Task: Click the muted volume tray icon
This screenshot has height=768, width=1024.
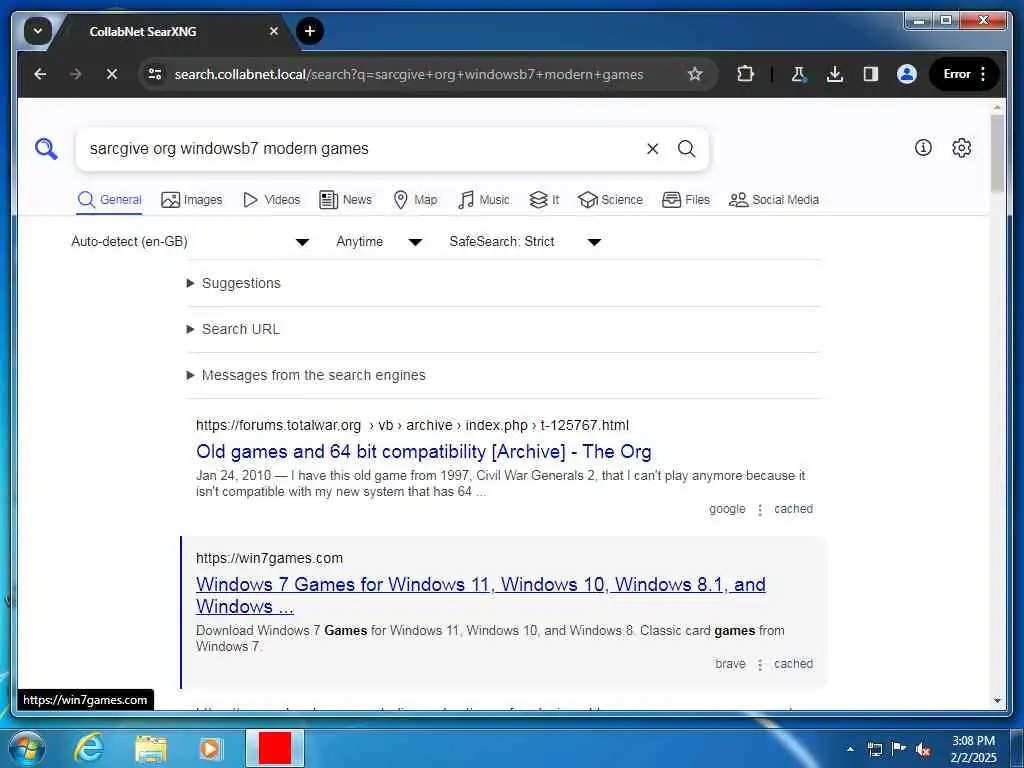Action: pos(923,750)
